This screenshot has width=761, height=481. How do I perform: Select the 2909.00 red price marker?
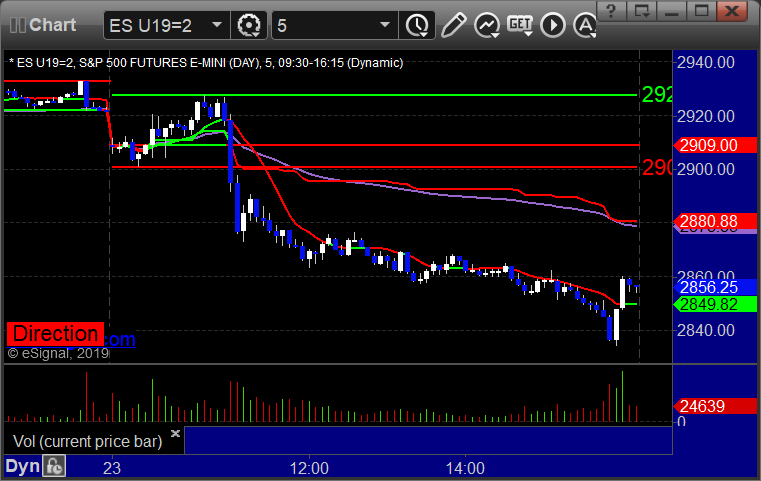[x=715, y=145]
